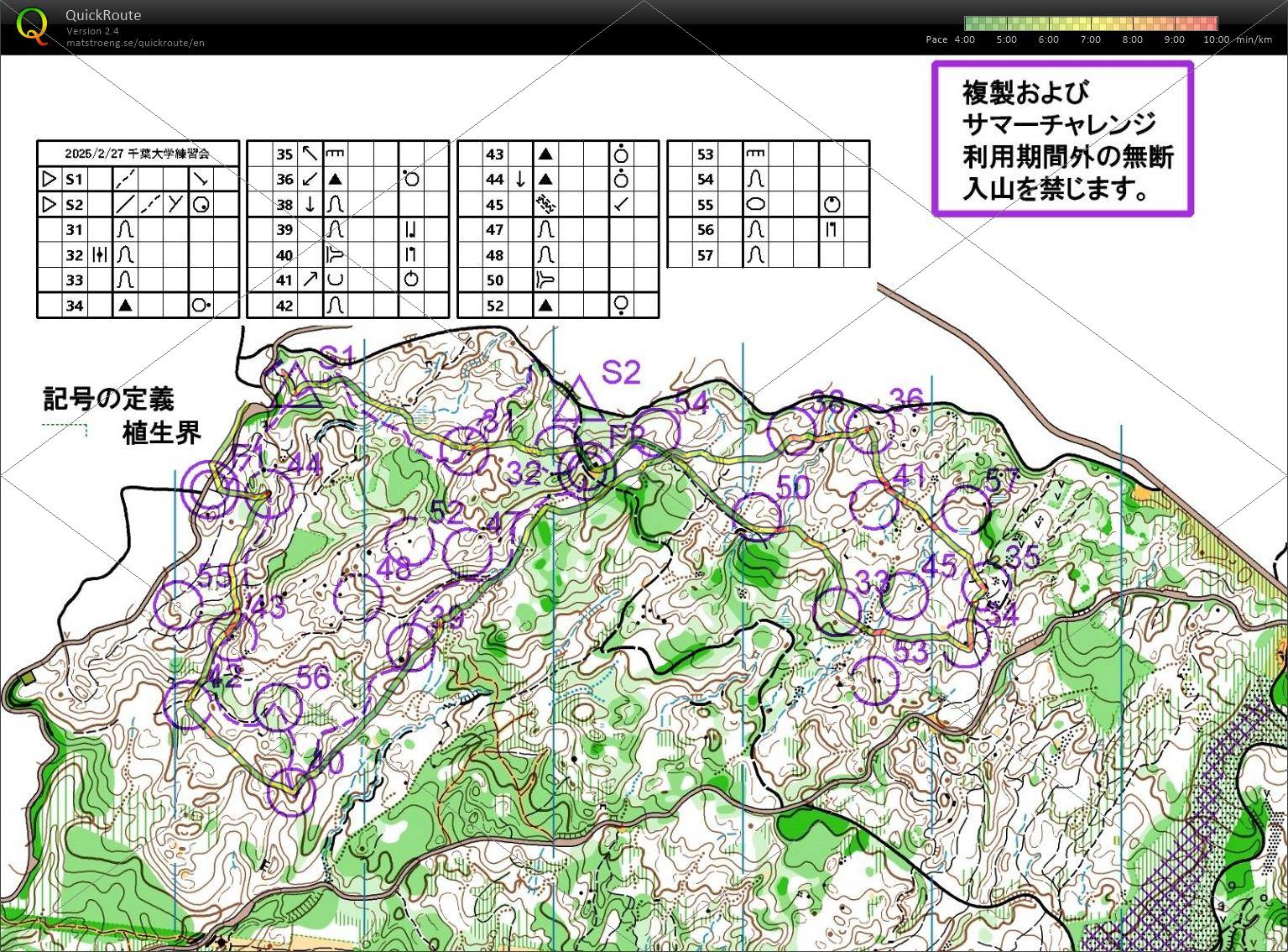This screenshot has height=952, width=1288.
Task: Click the event title 2025/2/27 header cell
Action: pos(138,154)
